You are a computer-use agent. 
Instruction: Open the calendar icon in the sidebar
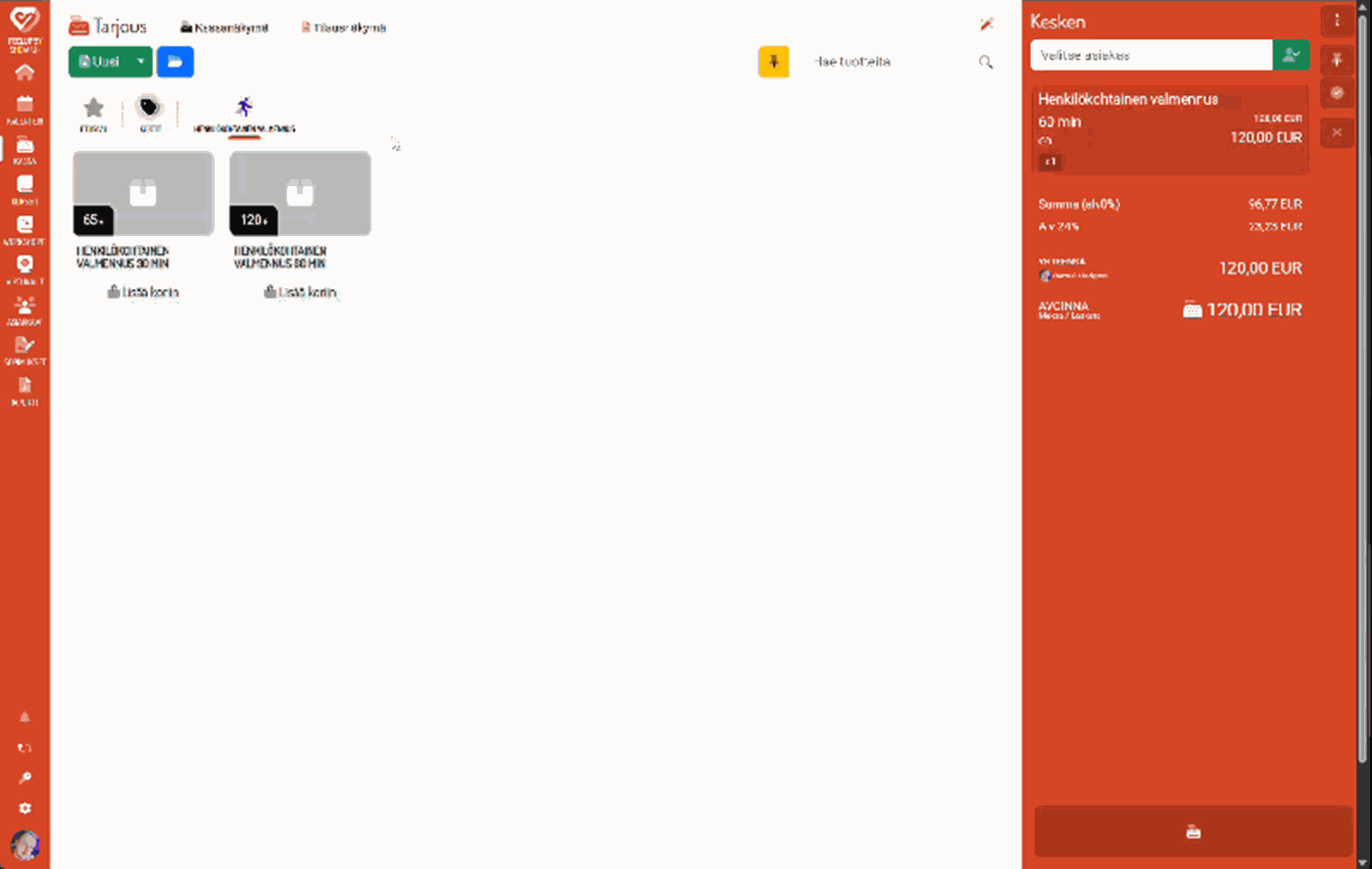(x=24, y=104)
